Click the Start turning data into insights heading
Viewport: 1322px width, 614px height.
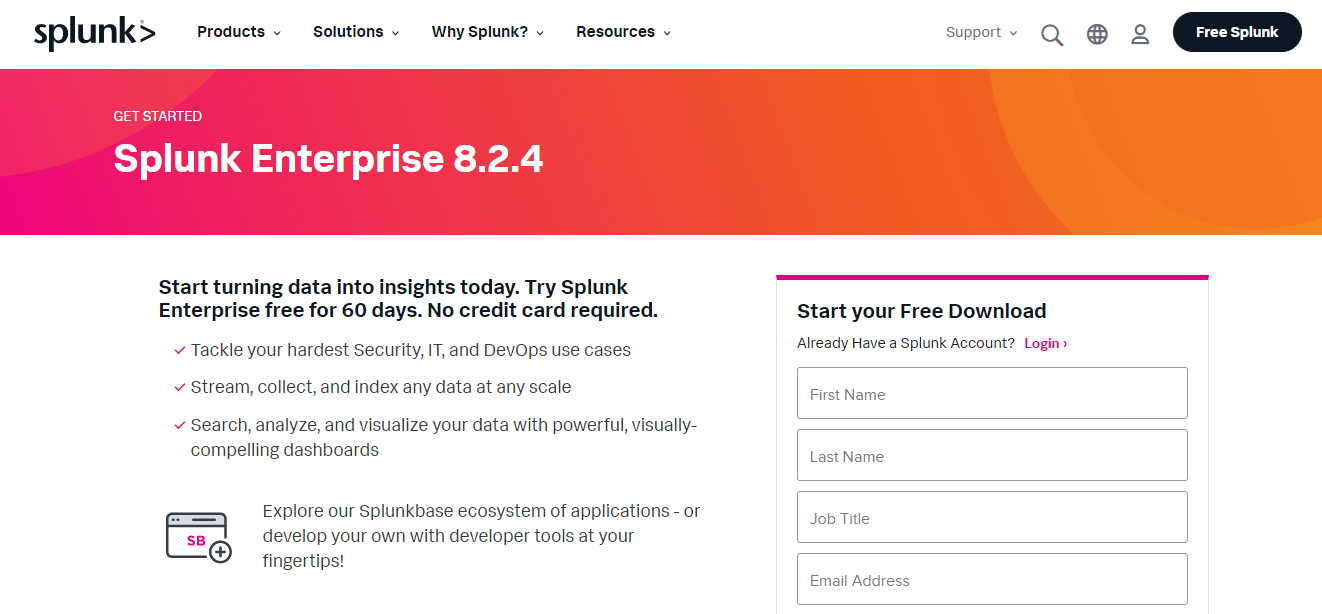click(x=408, y=299)
